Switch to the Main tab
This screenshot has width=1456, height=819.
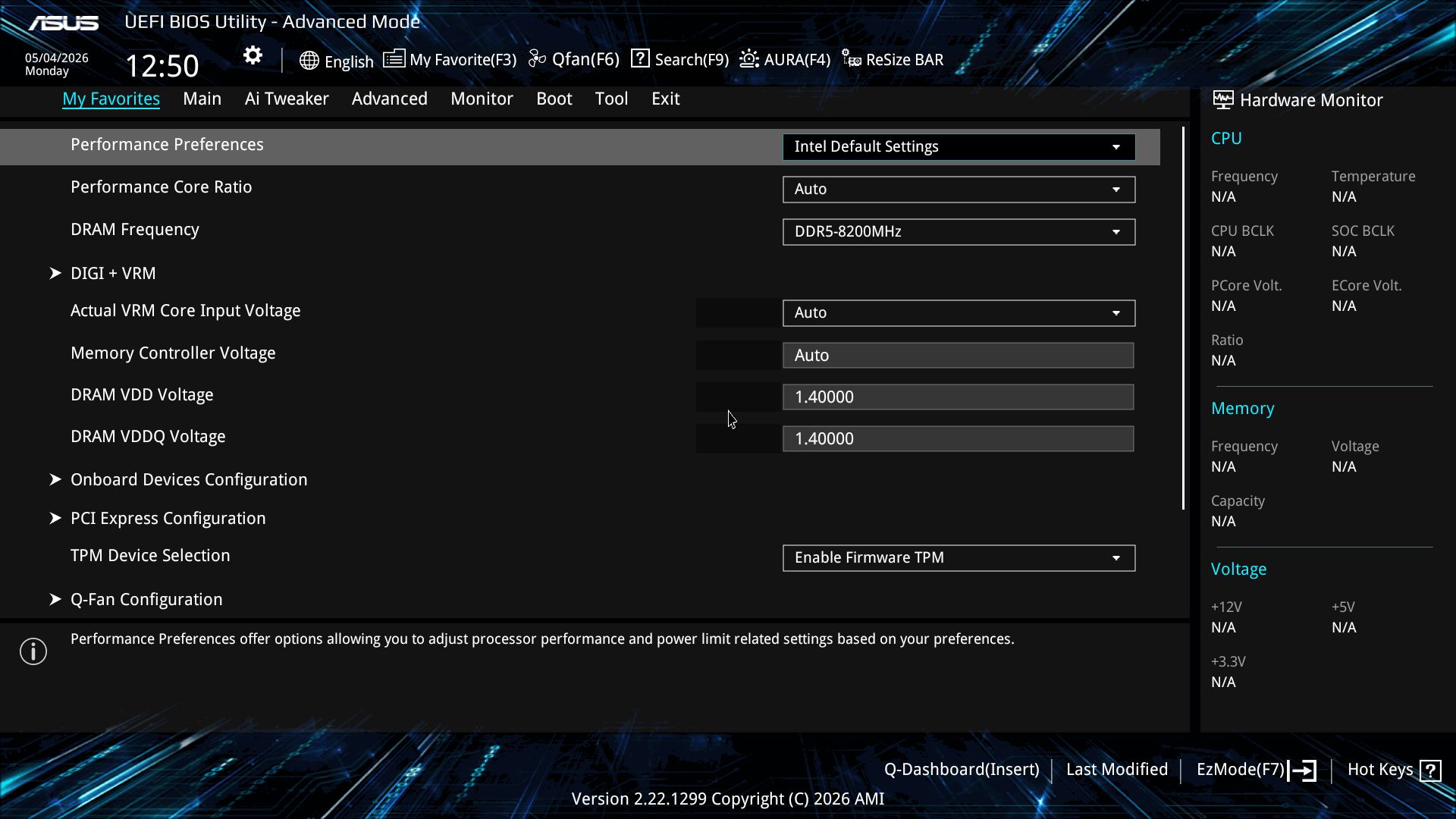click(x=202, y=99)
